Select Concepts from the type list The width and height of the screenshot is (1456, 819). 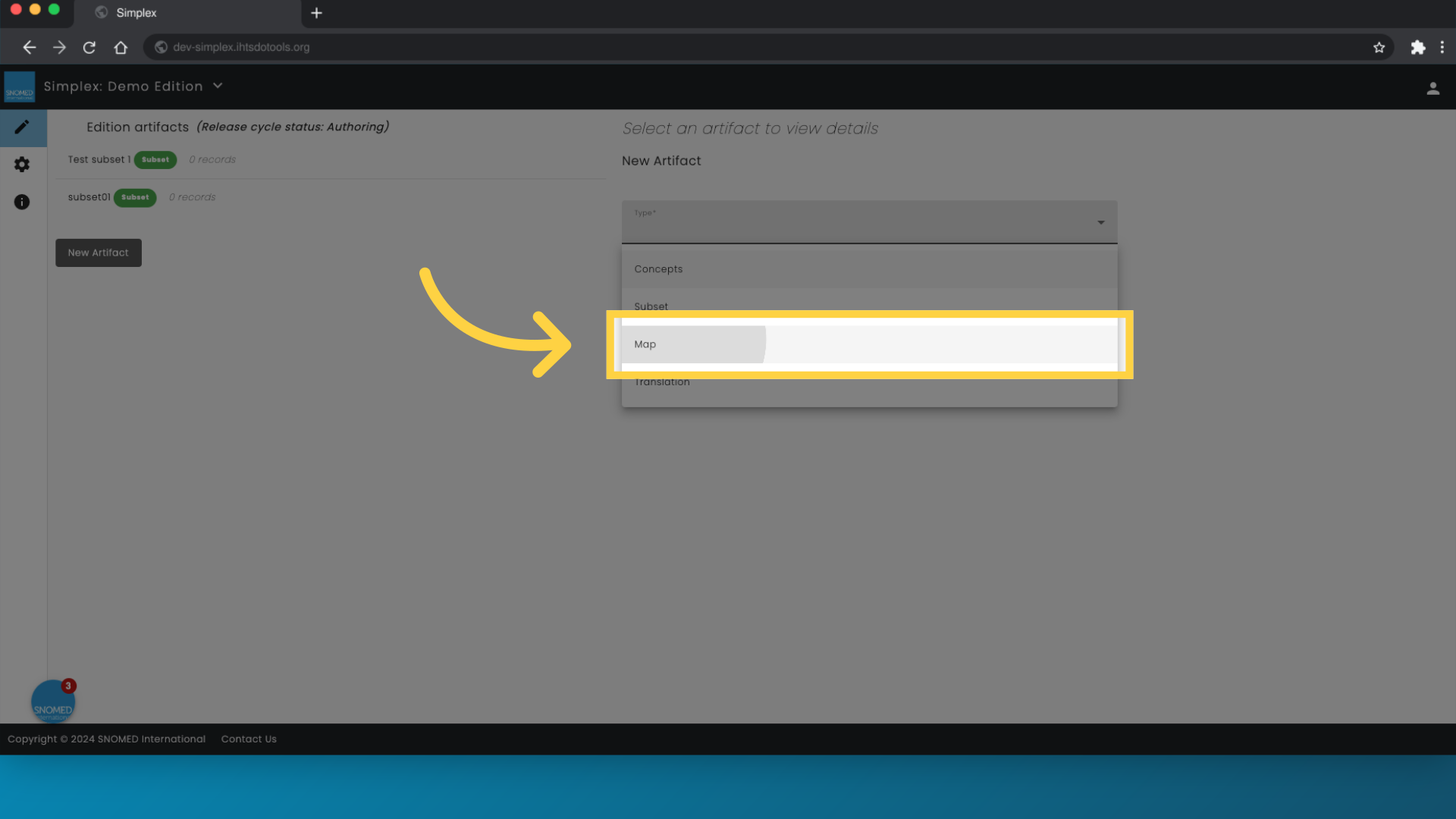869,269
